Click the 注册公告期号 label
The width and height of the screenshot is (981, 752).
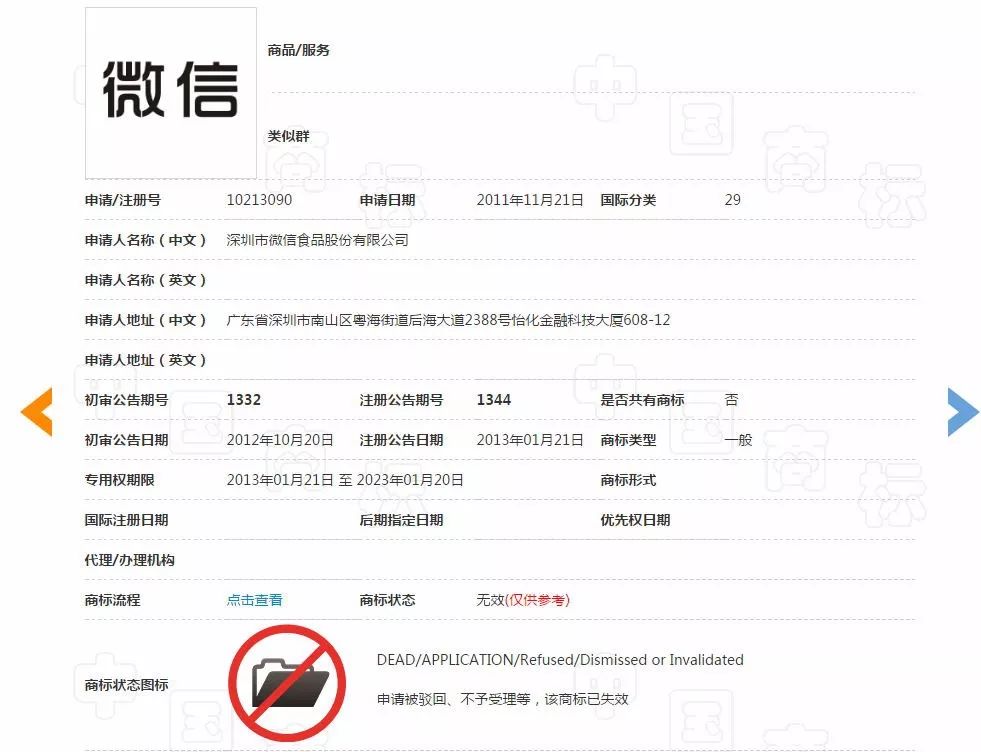(x=401, y=400)
